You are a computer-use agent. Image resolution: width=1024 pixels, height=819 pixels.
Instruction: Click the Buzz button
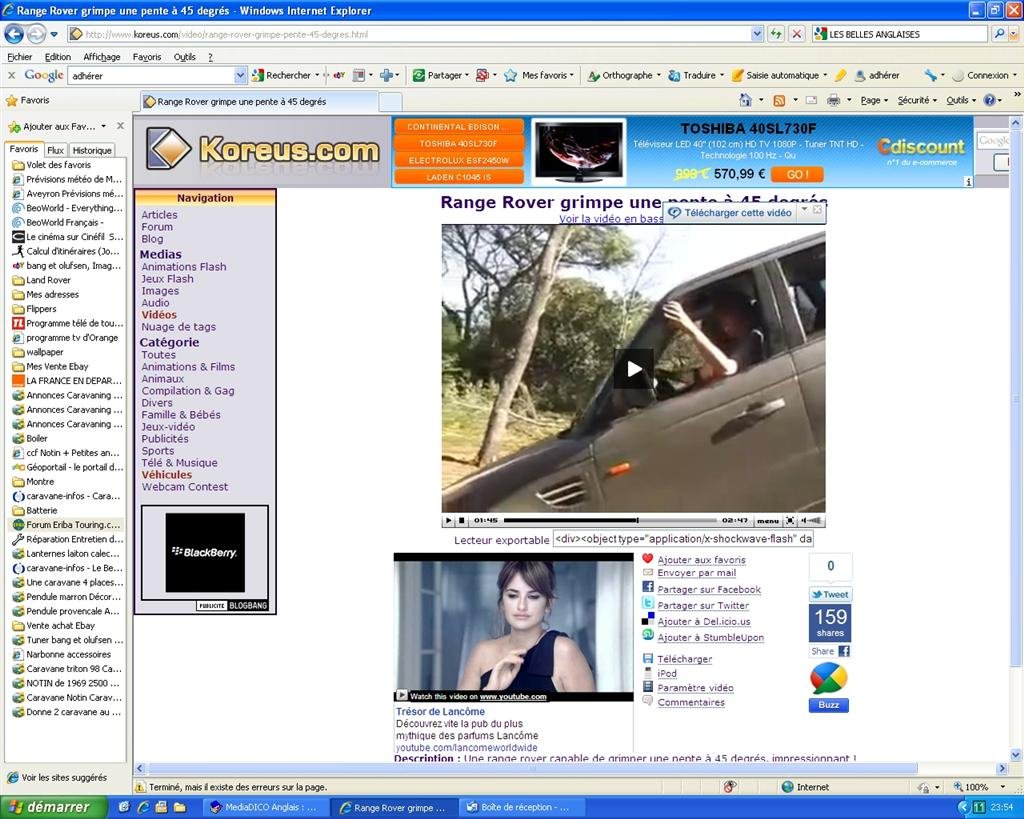[829, 705]
